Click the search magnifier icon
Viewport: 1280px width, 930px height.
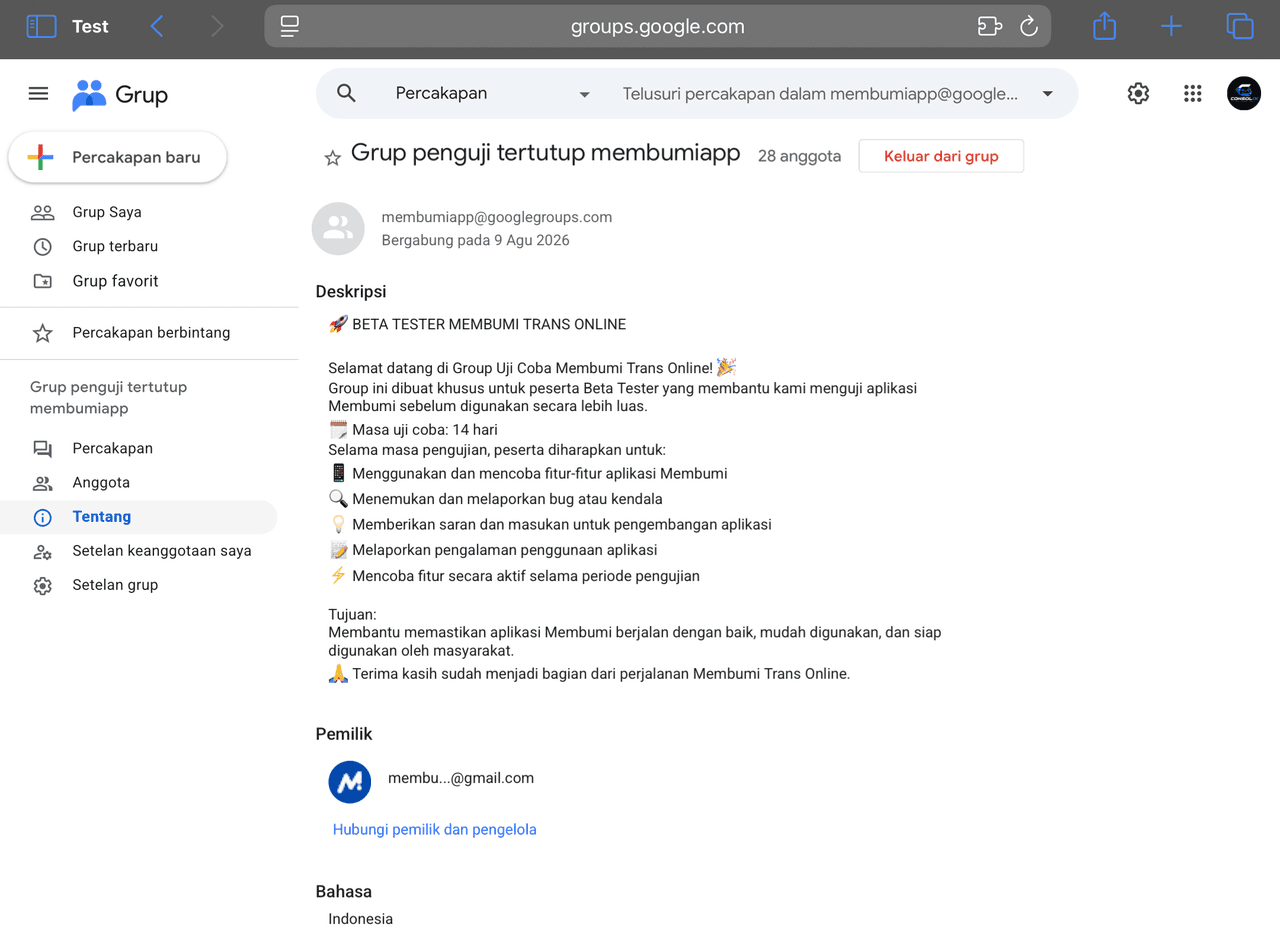pos(346,93)
